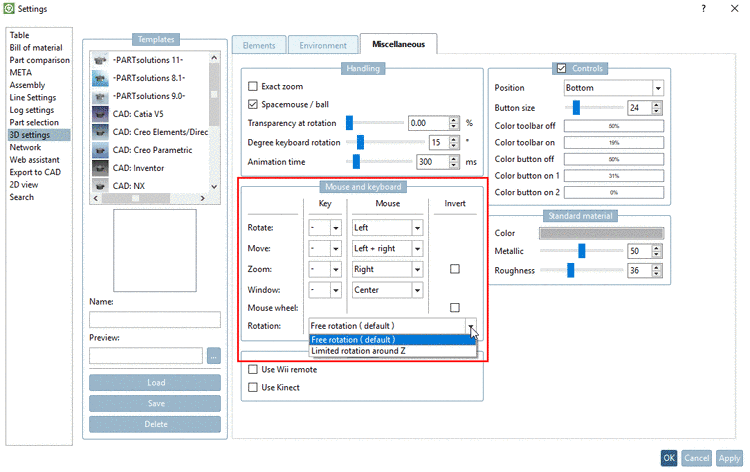Viewport: 750px width, 472px height.
Task: Choose Limited rotation around Z option
Action: tap(392, 351)
